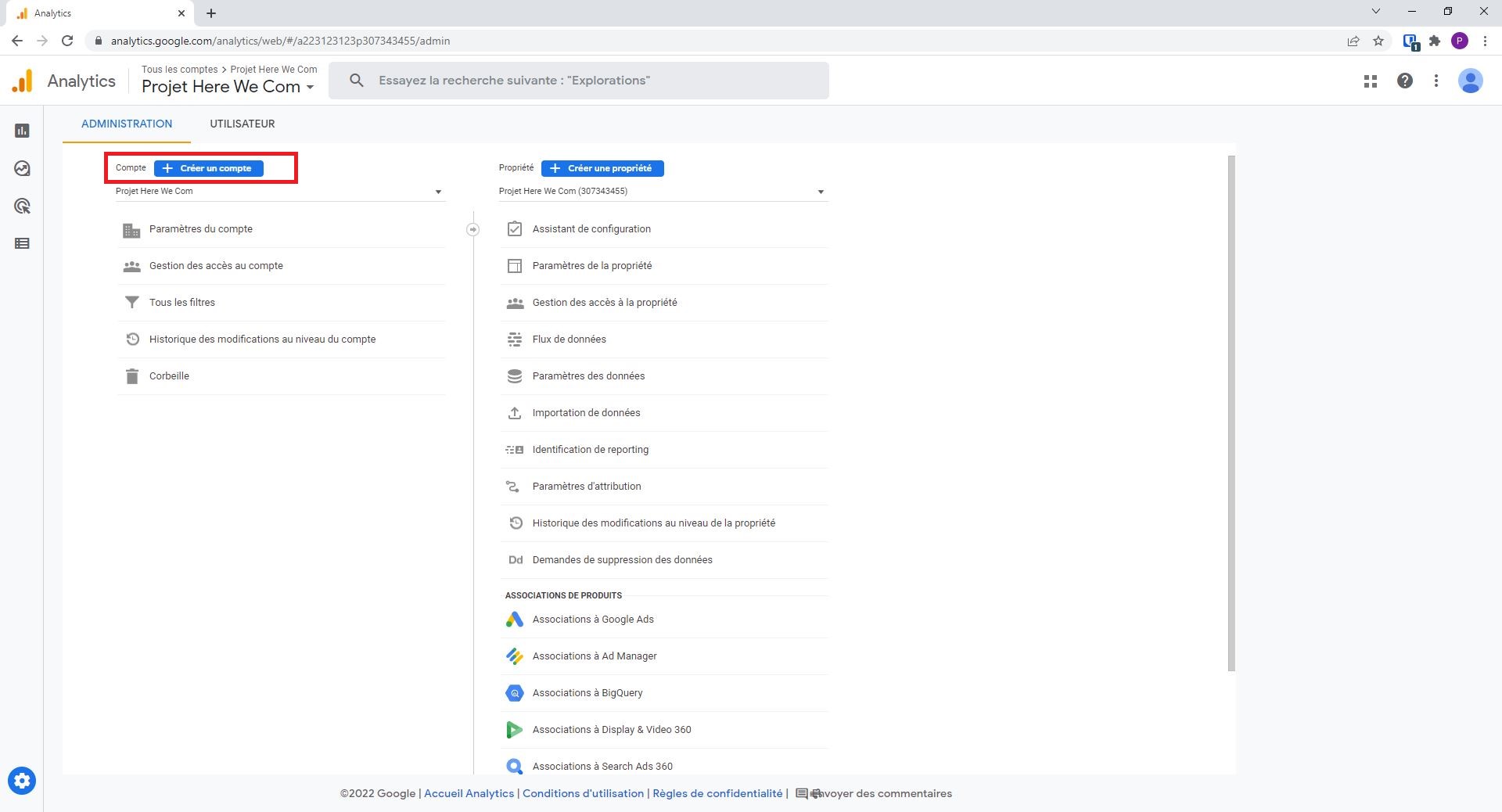Expand the Propriété selector dropdown
The height and width of the screenshot is (812, 1502).
pyautogui.click(x=663, y=192)
